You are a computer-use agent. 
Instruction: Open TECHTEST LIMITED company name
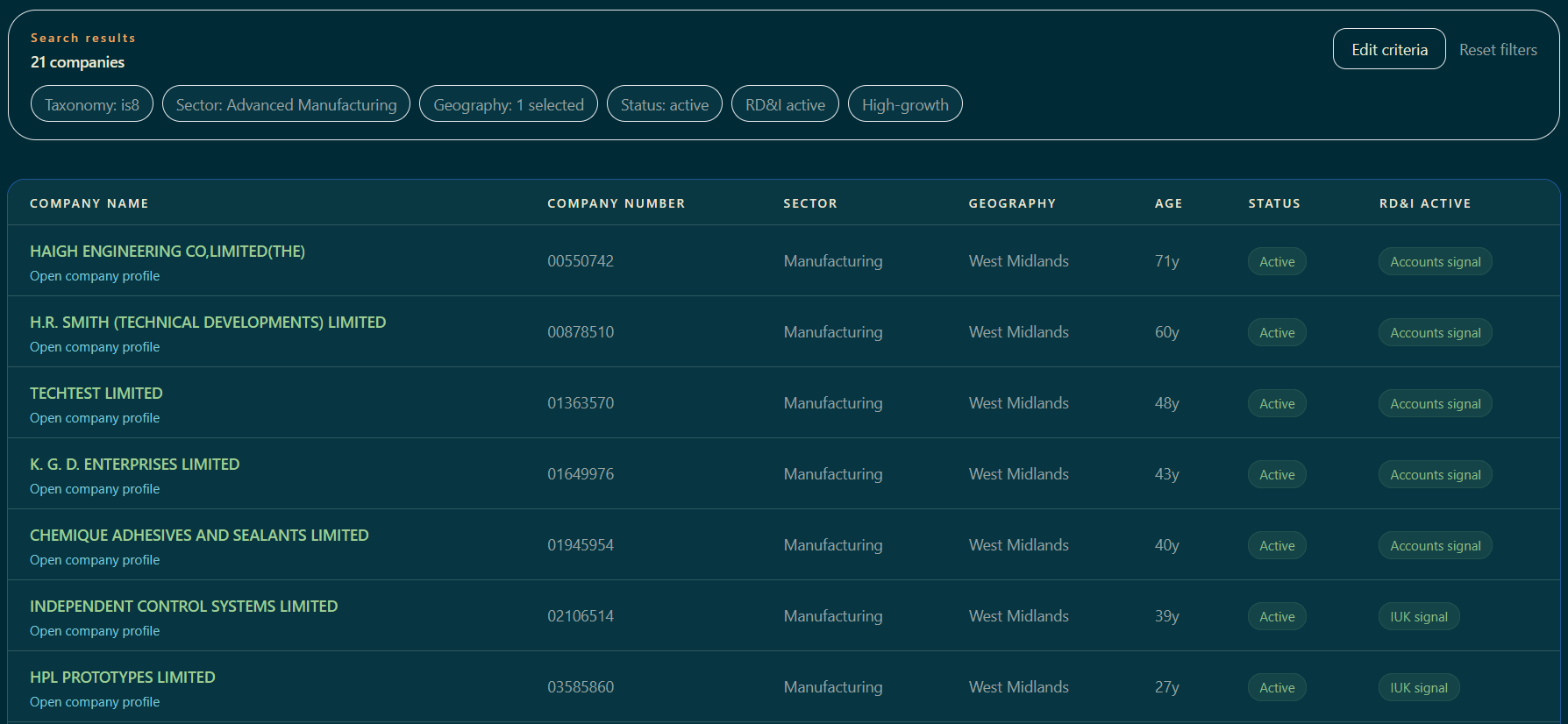(x=96, y=394)
